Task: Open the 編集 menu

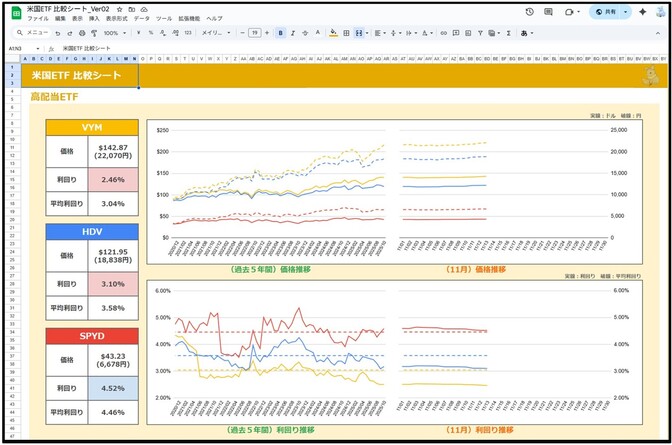Action: (x=60, y=19)
